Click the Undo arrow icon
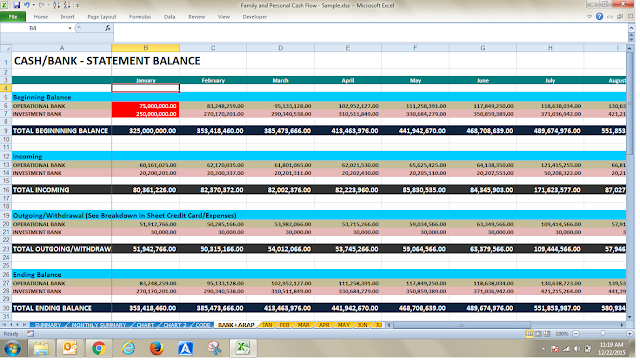Screen dimensions: 640x363 27,5
